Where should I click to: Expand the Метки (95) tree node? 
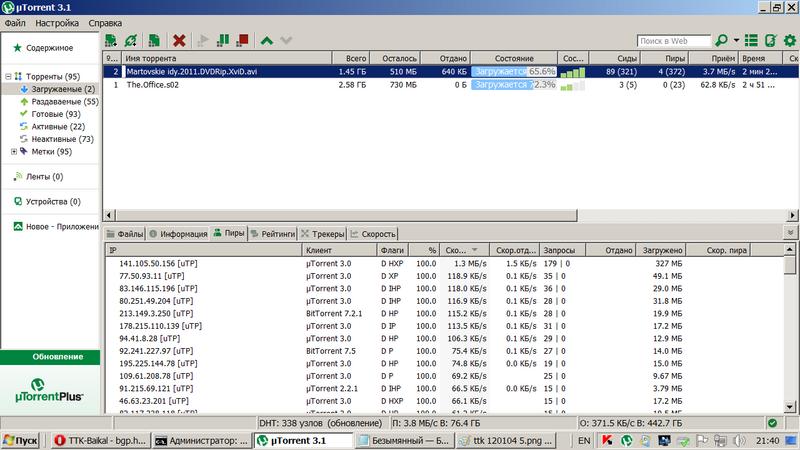[14, 152]
